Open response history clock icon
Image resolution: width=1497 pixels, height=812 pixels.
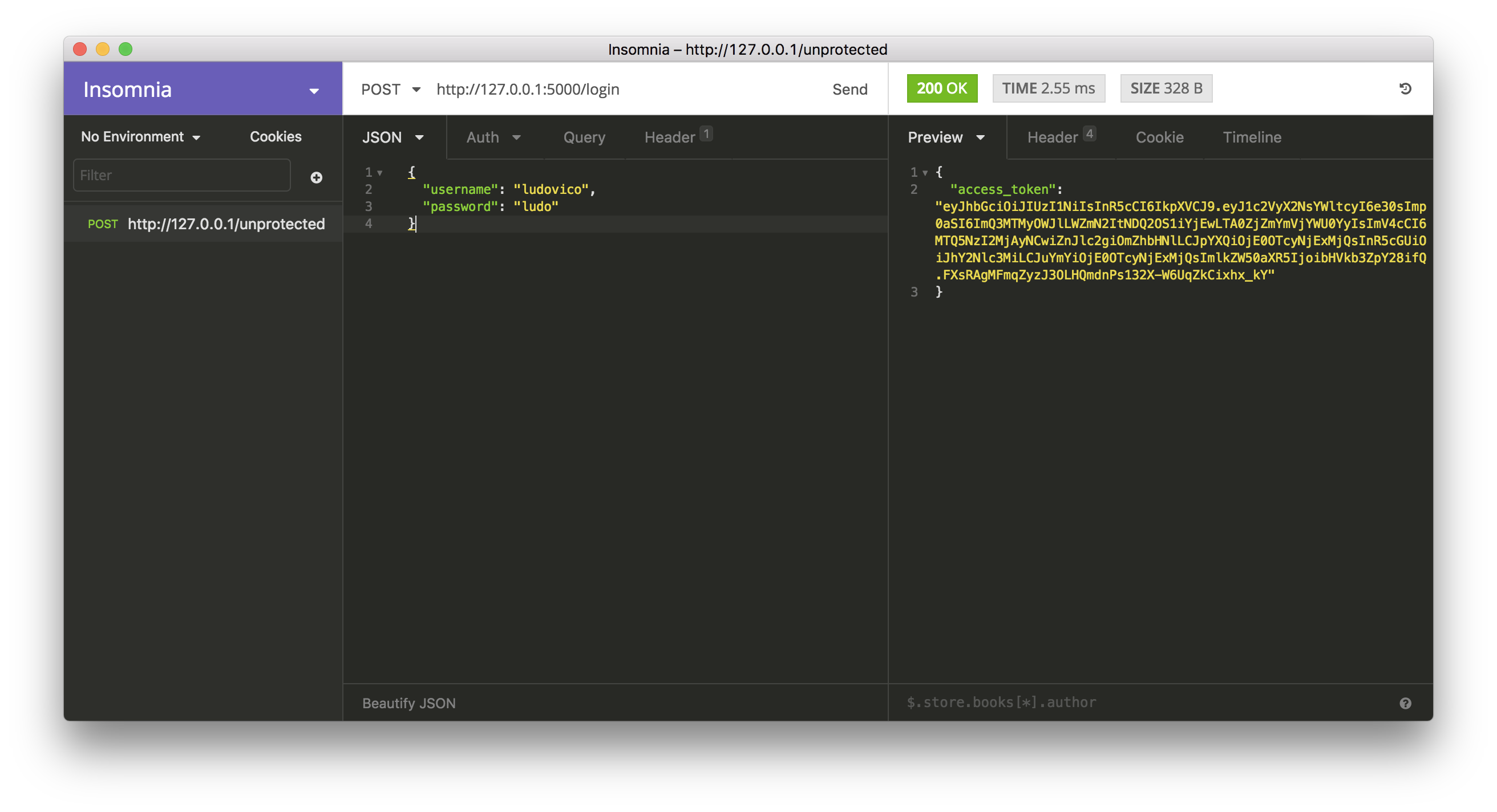[x=1405, y=89]
